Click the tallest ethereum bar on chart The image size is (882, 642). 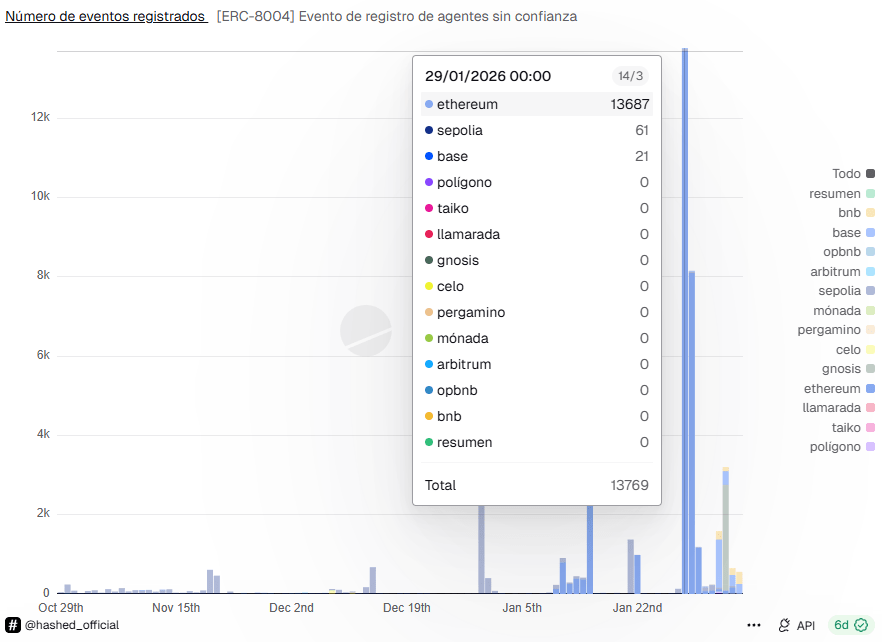point(685,320)
